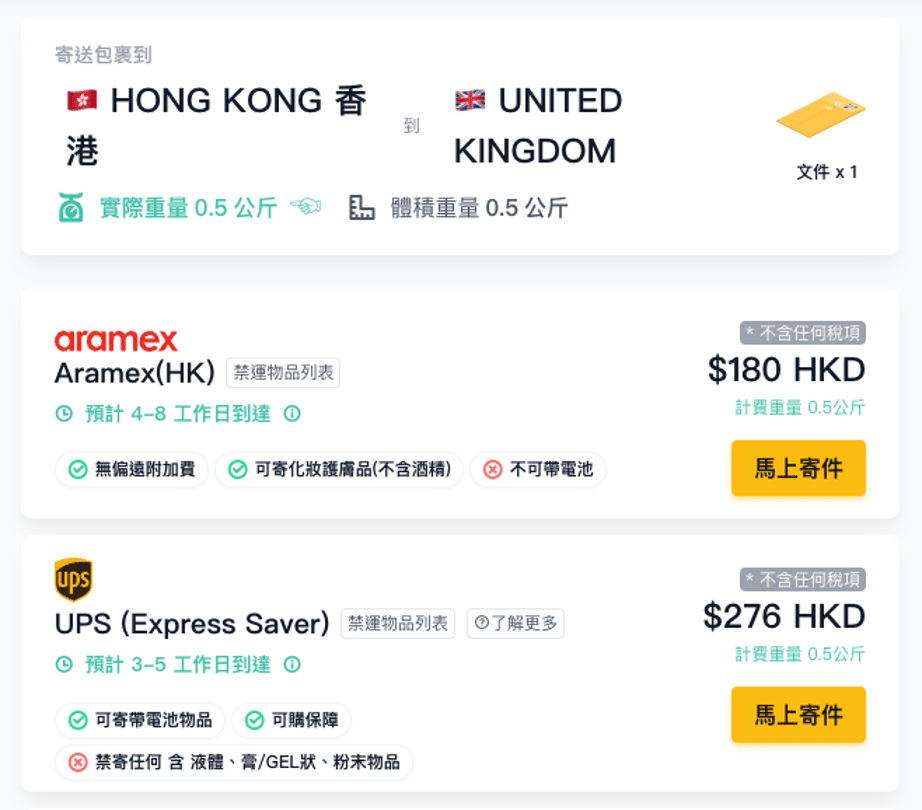Click the United Kingdom flag icon
The width and height of the screenshot is (922, 810).
(470, 100)
